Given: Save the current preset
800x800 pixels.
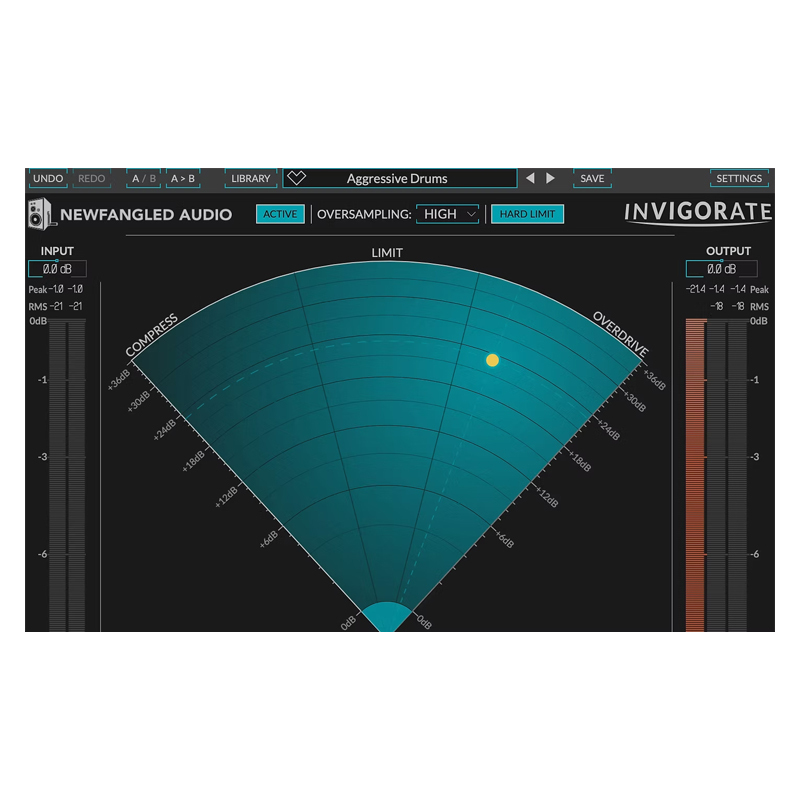Looking at the screenshot, I should 592,179.
